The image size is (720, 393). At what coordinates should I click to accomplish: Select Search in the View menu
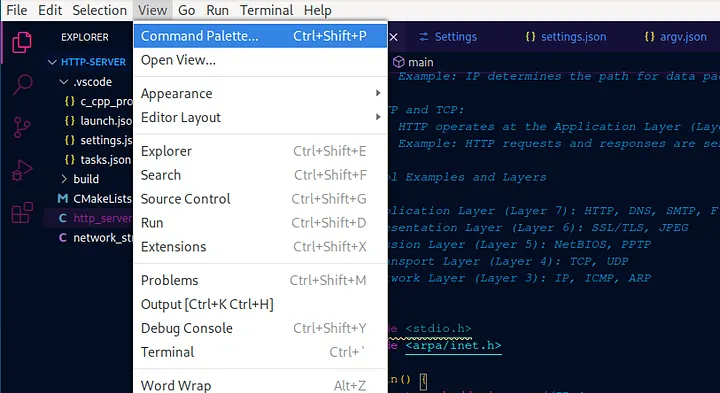pos(260,175)
